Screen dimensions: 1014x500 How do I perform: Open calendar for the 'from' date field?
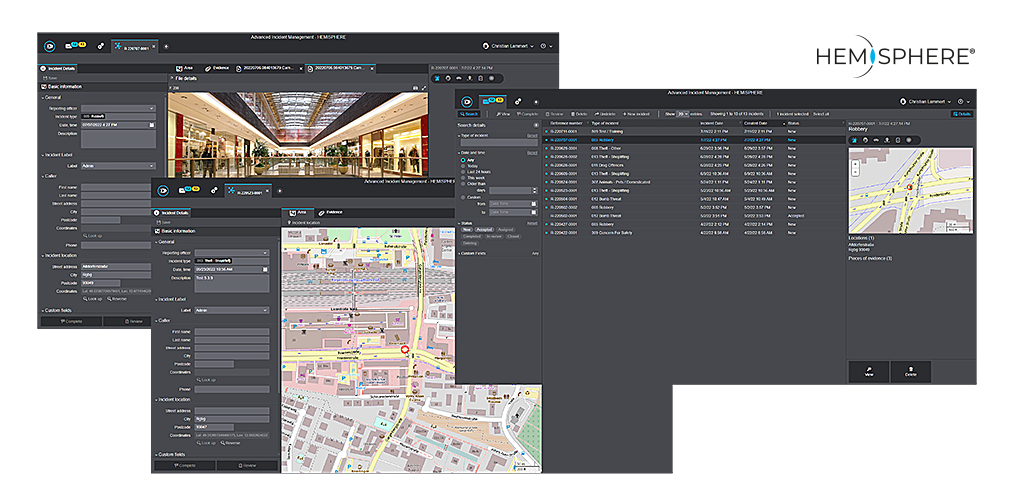click(x=534, y=204)
